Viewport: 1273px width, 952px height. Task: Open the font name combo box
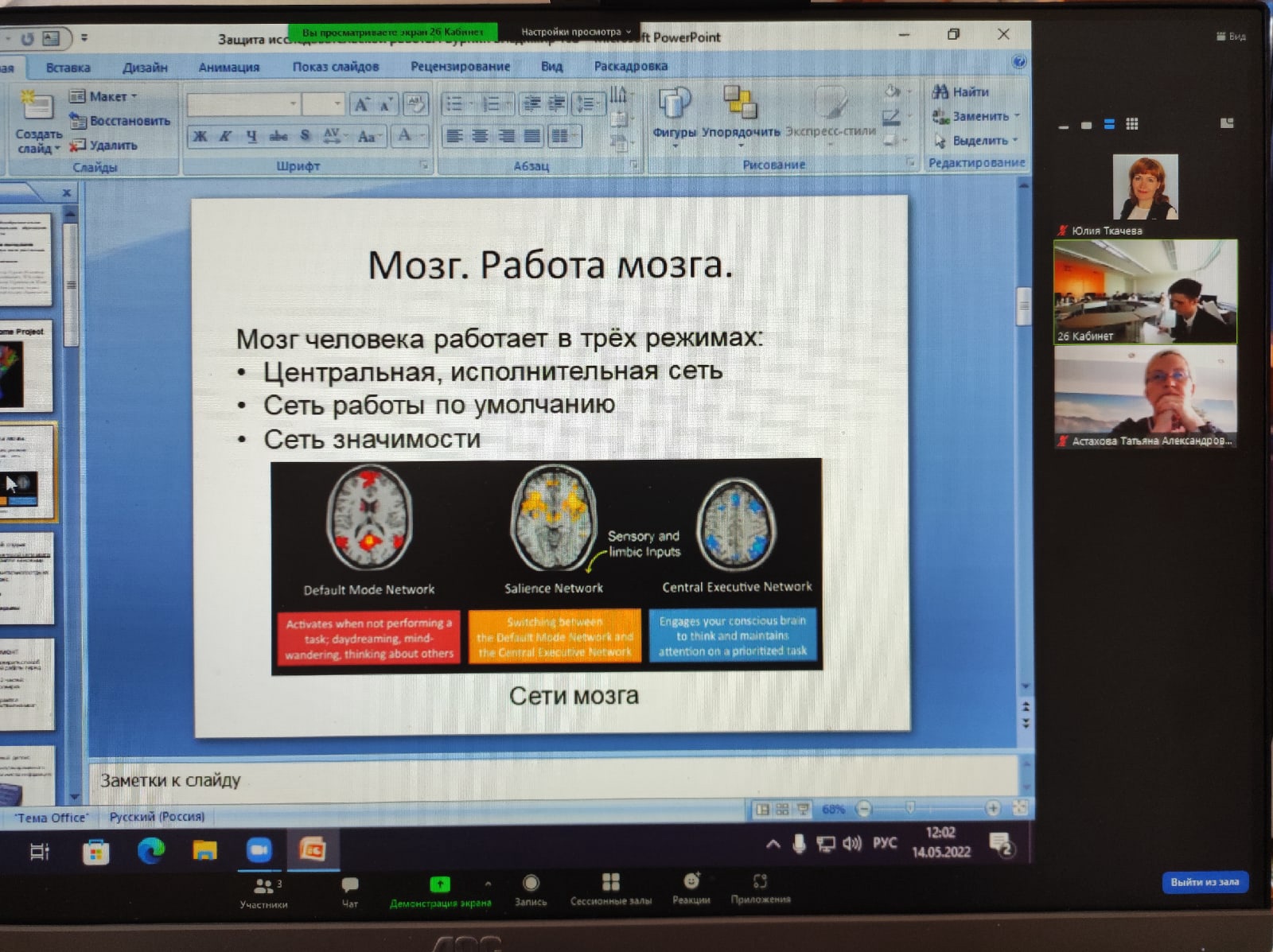click(x=244, y=104)
